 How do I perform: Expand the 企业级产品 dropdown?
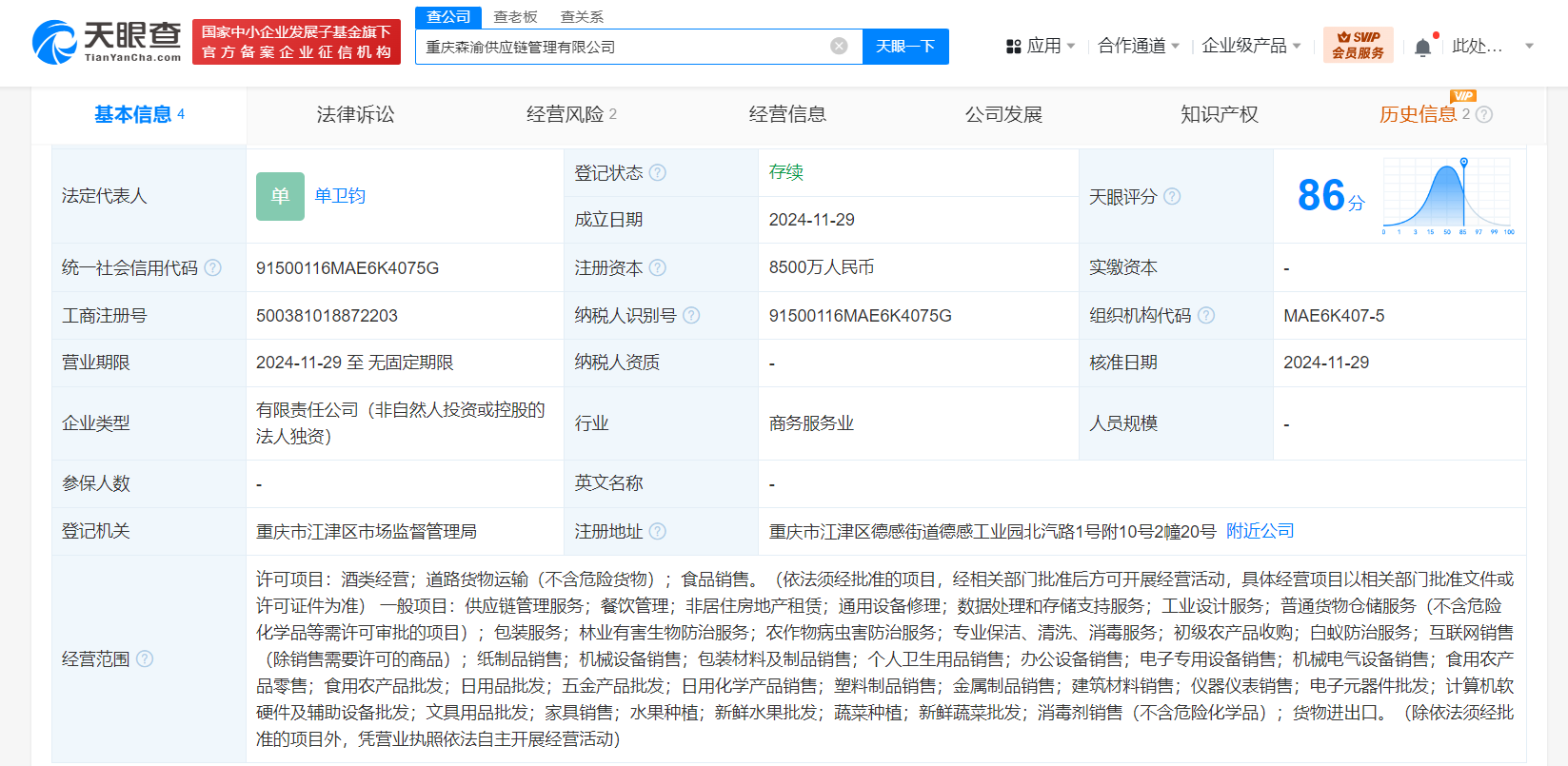coord(1297,46)
